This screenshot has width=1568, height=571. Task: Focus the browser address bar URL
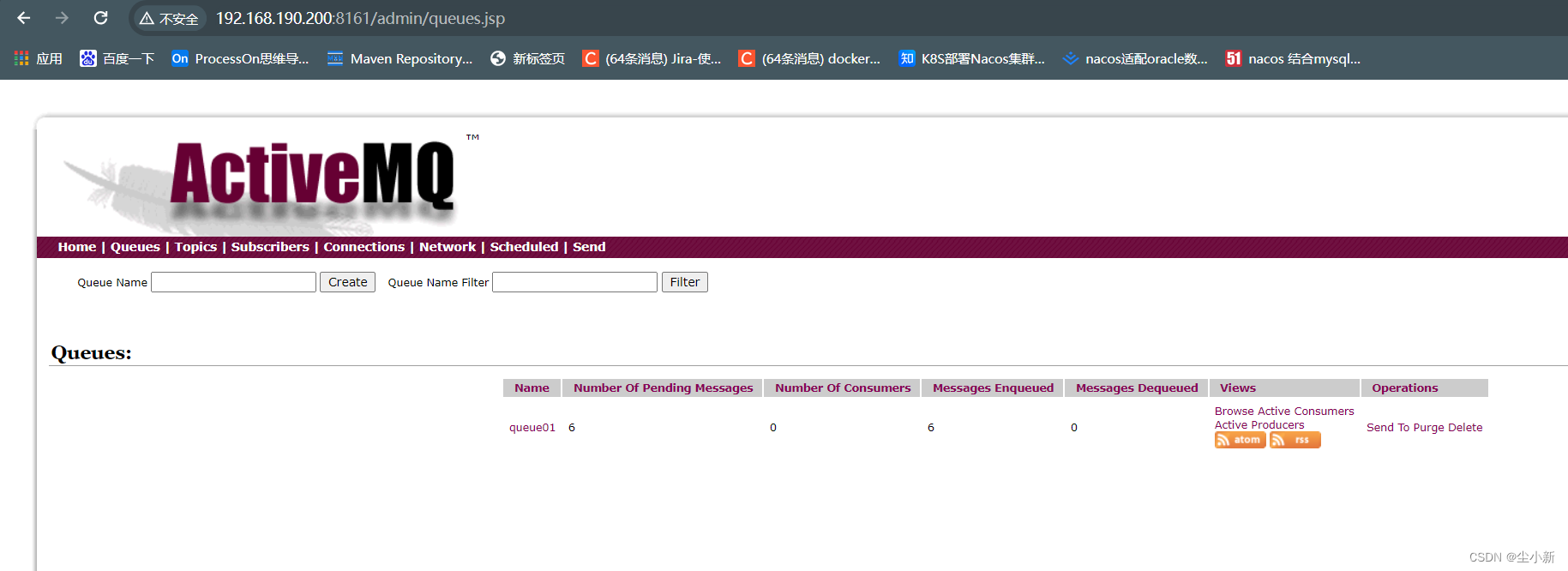point(360,18)
